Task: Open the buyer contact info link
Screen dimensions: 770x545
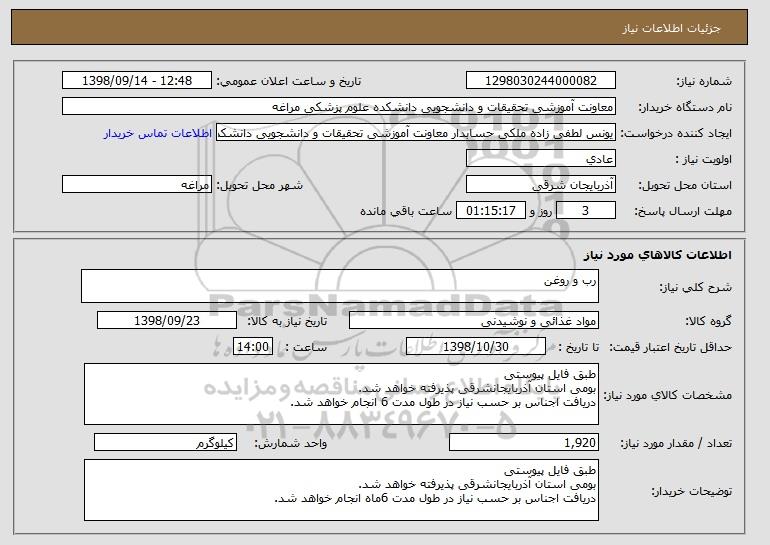Action: (158, 133)
